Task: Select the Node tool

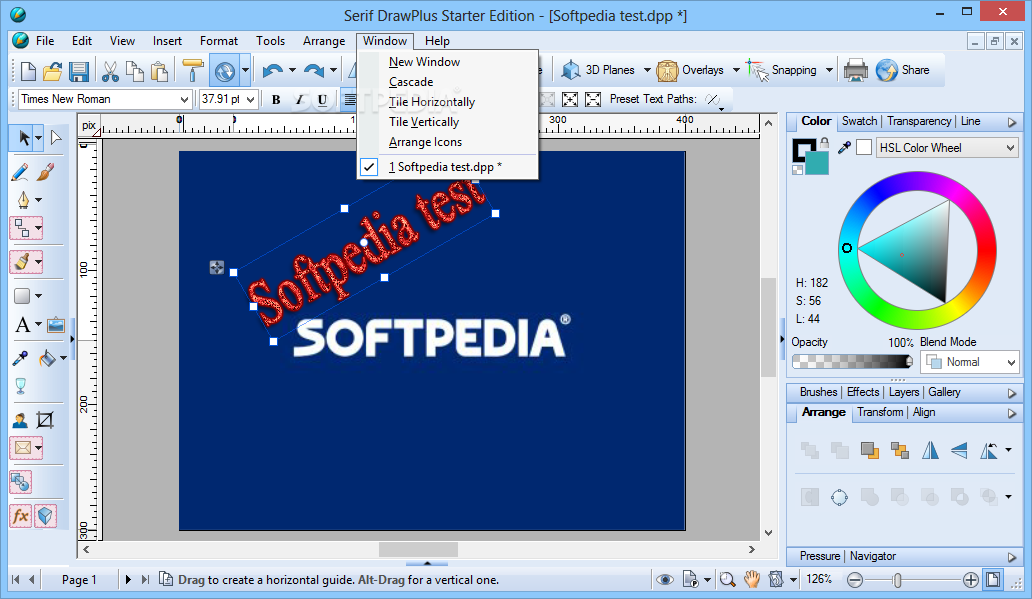Action: point(55,138)
